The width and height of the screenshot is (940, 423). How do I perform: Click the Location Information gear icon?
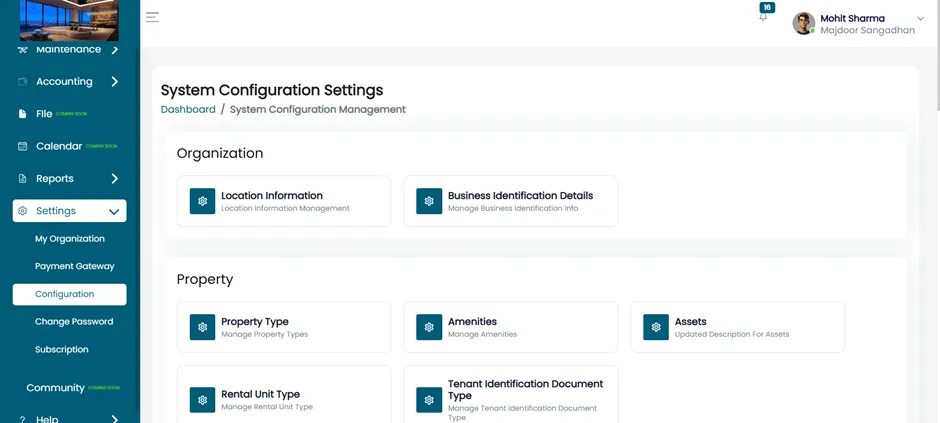(203, 201)
